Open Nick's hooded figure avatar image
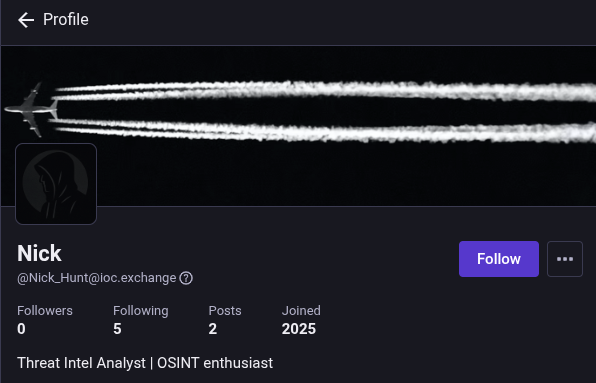Image resolution: width=596 pixels, height=383 pixels. click(x=56, y=184)
